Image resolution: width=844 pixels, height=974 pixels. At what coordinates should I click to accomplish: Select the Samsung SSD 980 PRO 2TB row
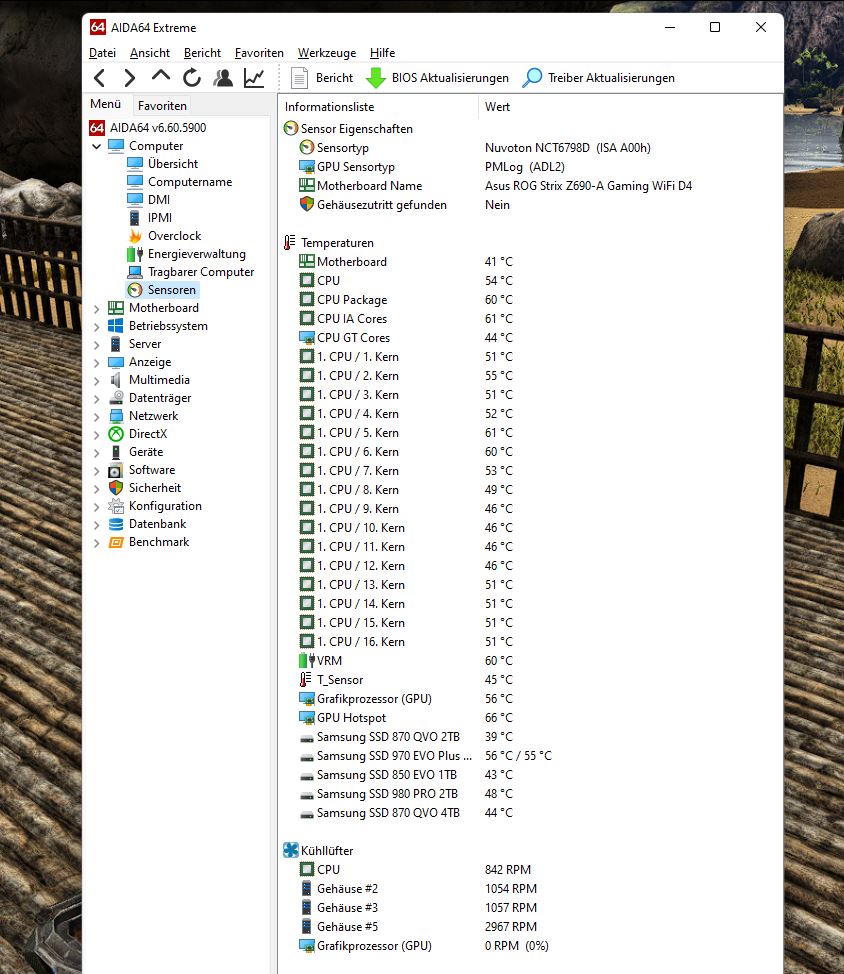pos(531,793)
